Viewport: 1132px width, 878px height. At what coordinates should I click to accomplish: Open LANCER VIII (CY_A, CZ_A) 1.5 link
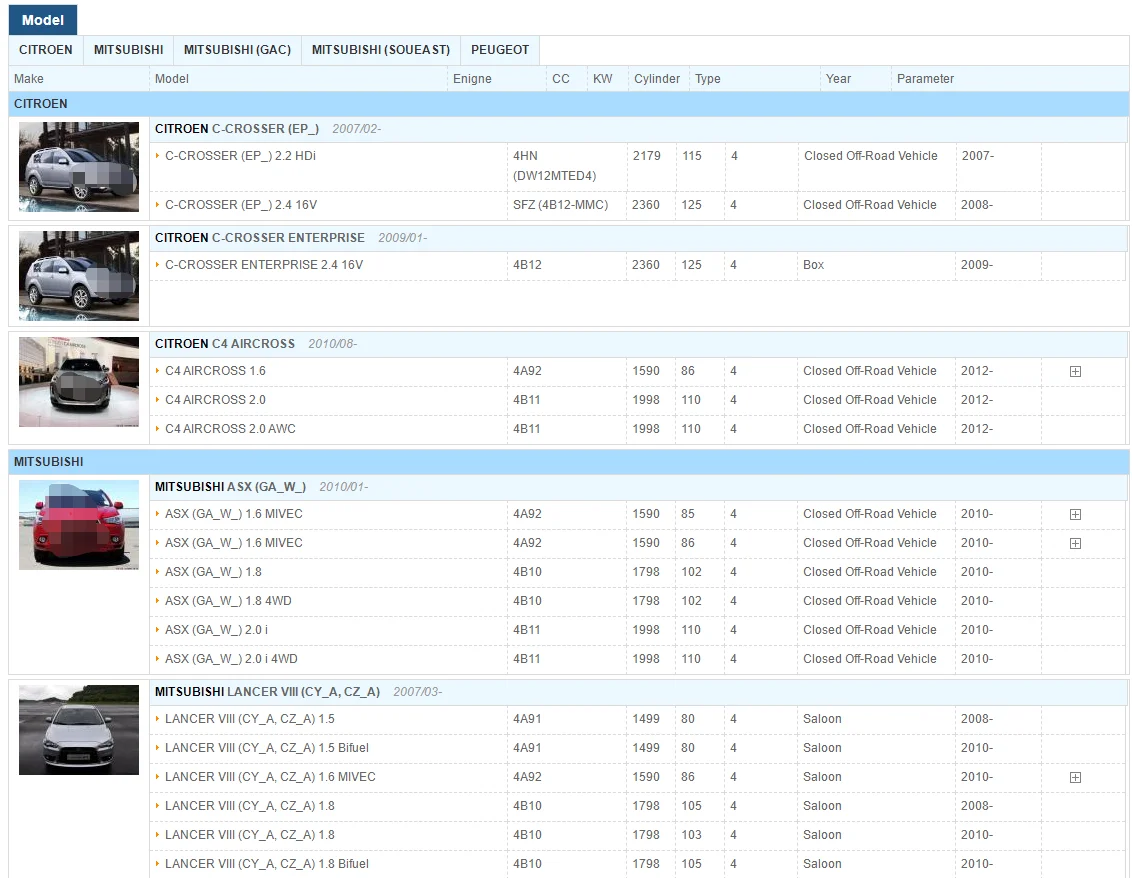[250, 719]
